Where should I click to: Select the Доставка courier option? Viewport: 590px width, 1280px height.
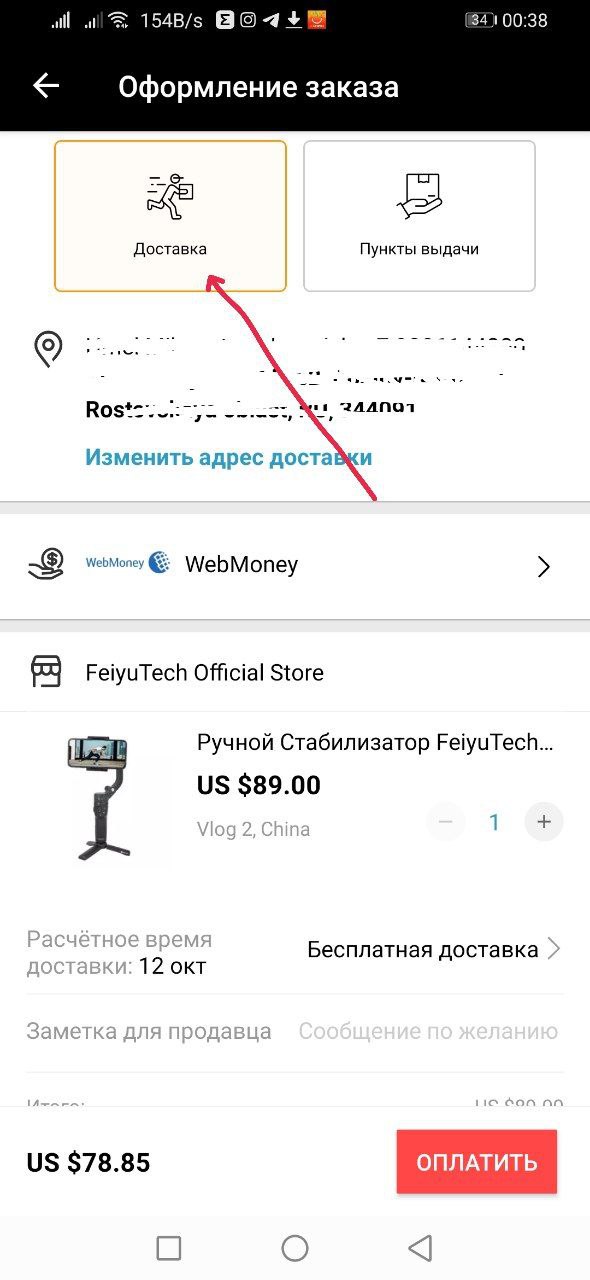coord(170,216)
